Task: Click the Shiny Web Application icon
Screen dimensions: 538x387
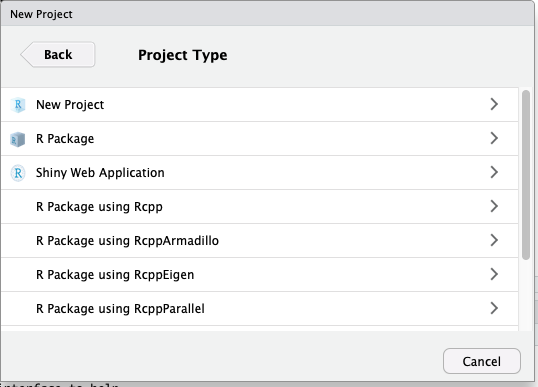Action: point(18,173)
